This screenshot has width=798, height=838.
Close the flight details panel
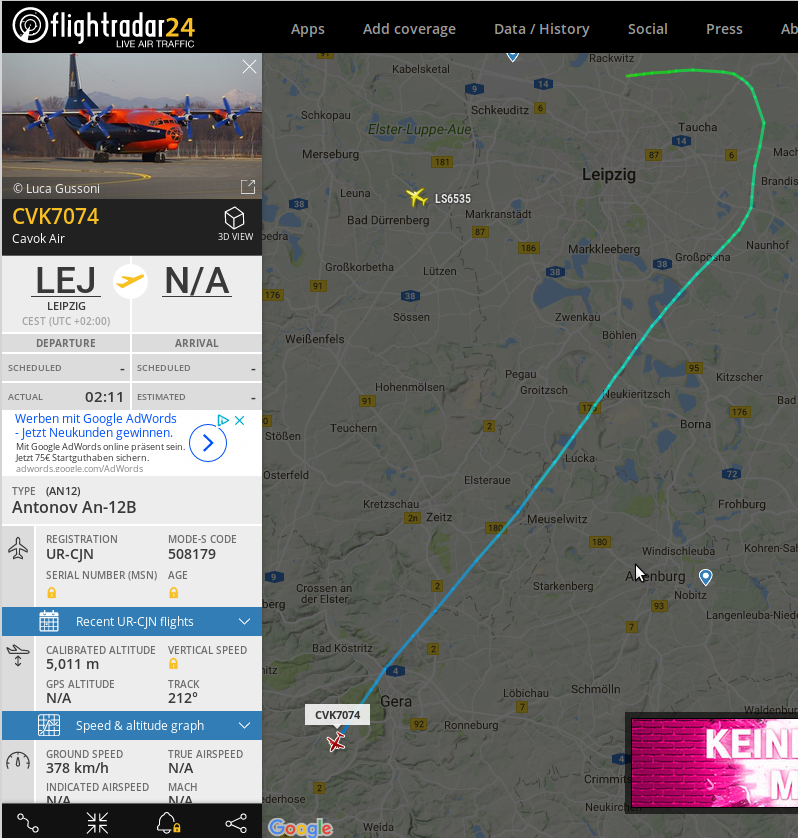coord(249,67)
